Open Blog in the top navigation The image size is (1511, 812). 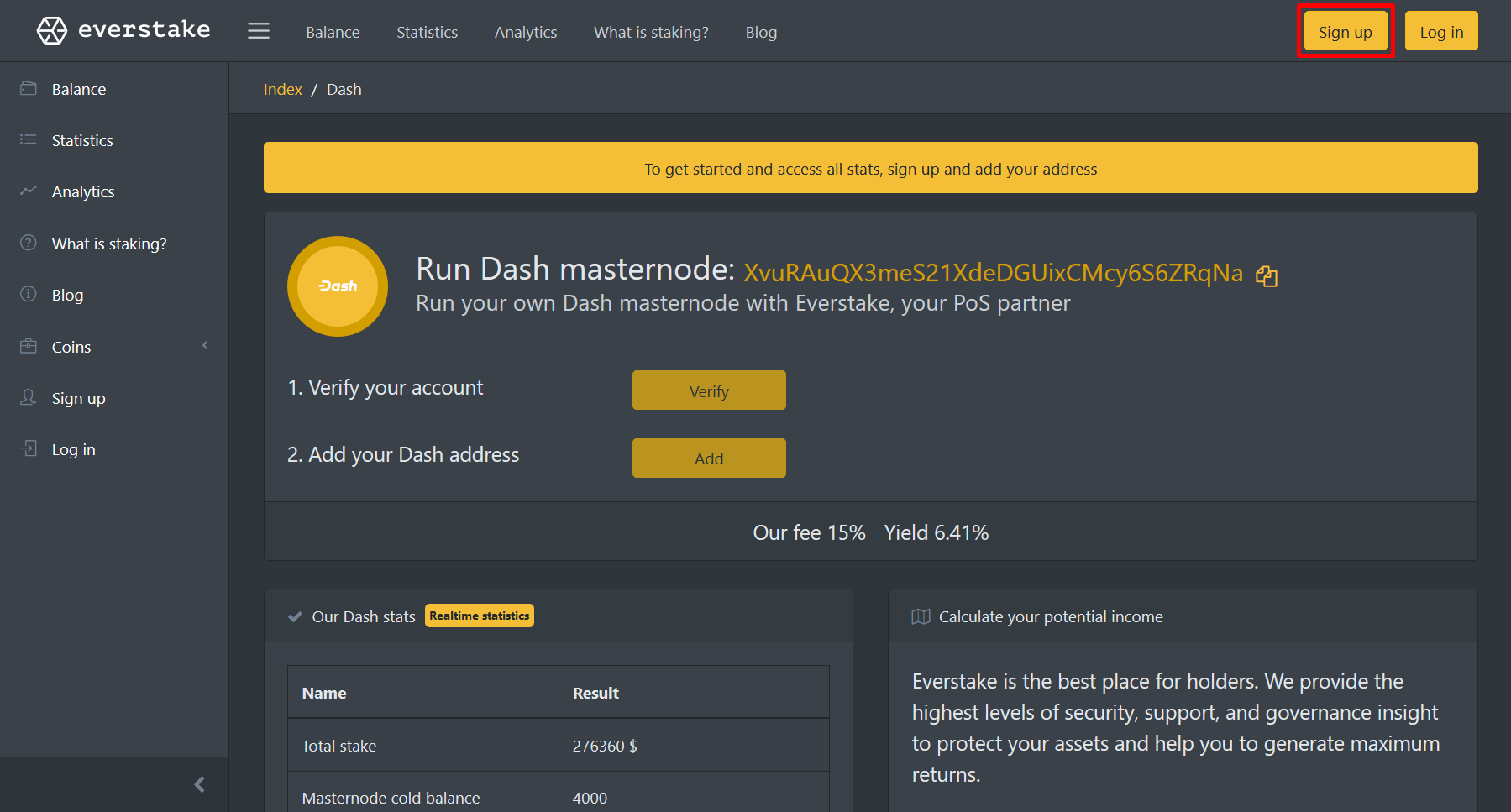[x=761, y=32]
